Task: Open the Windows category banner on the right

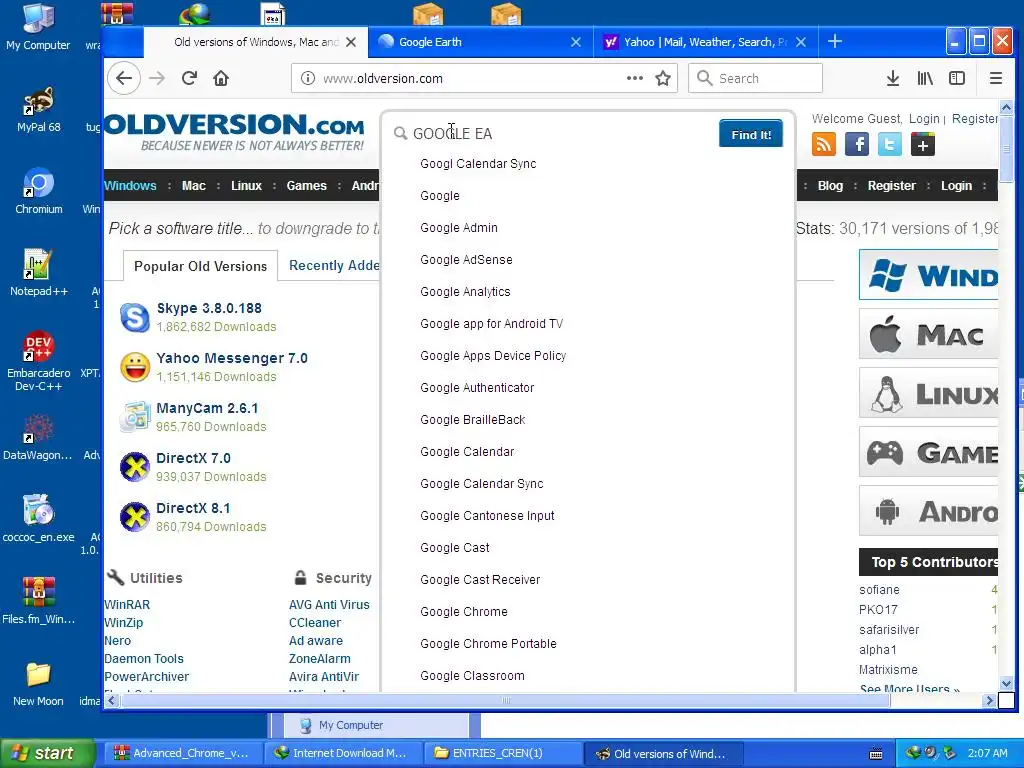Action: (929, 275)
